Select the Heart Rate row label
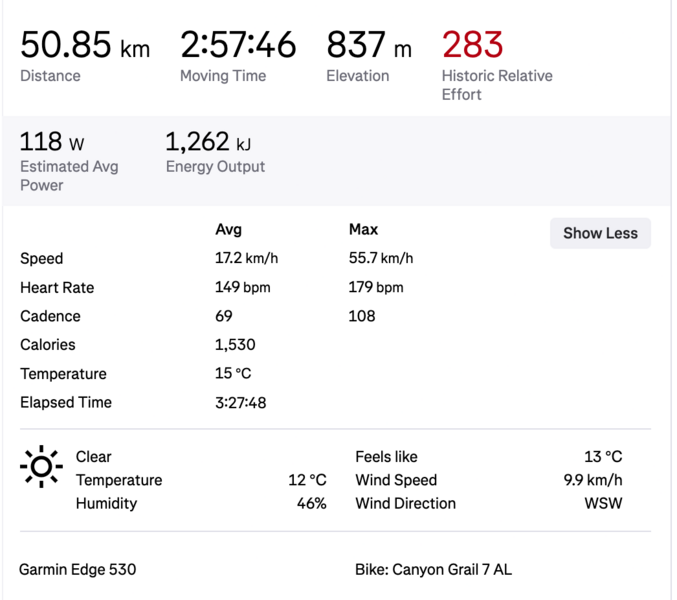Viewport: 677px width, 600px height. click(x=57, y=287)
